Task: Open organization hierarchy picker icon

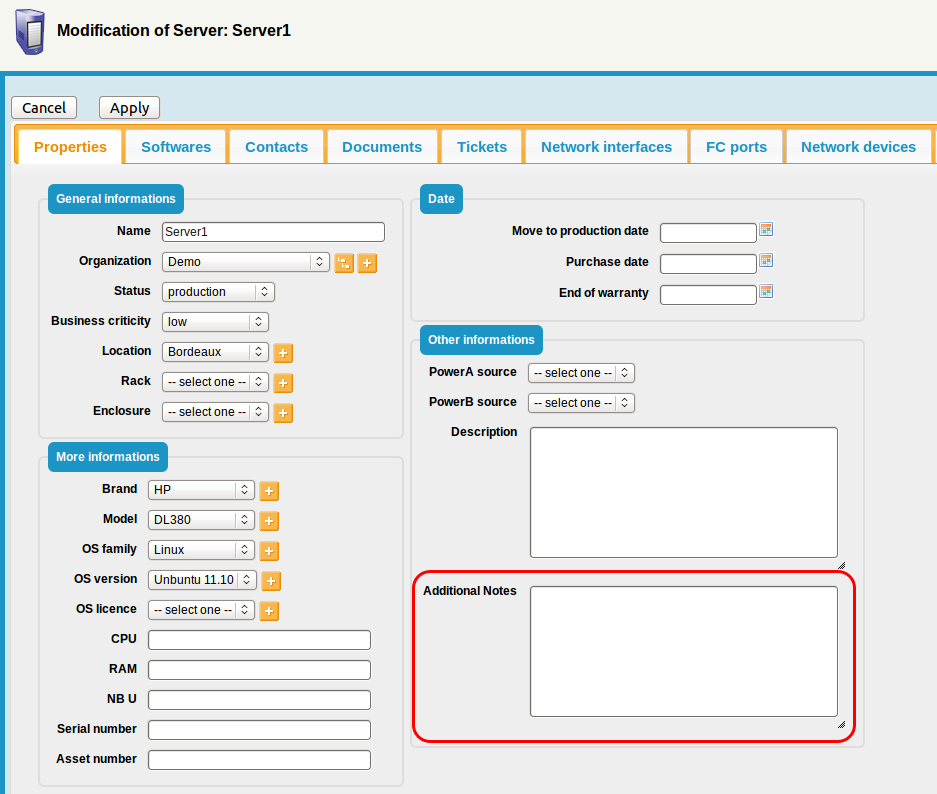Action: point(344,263)
